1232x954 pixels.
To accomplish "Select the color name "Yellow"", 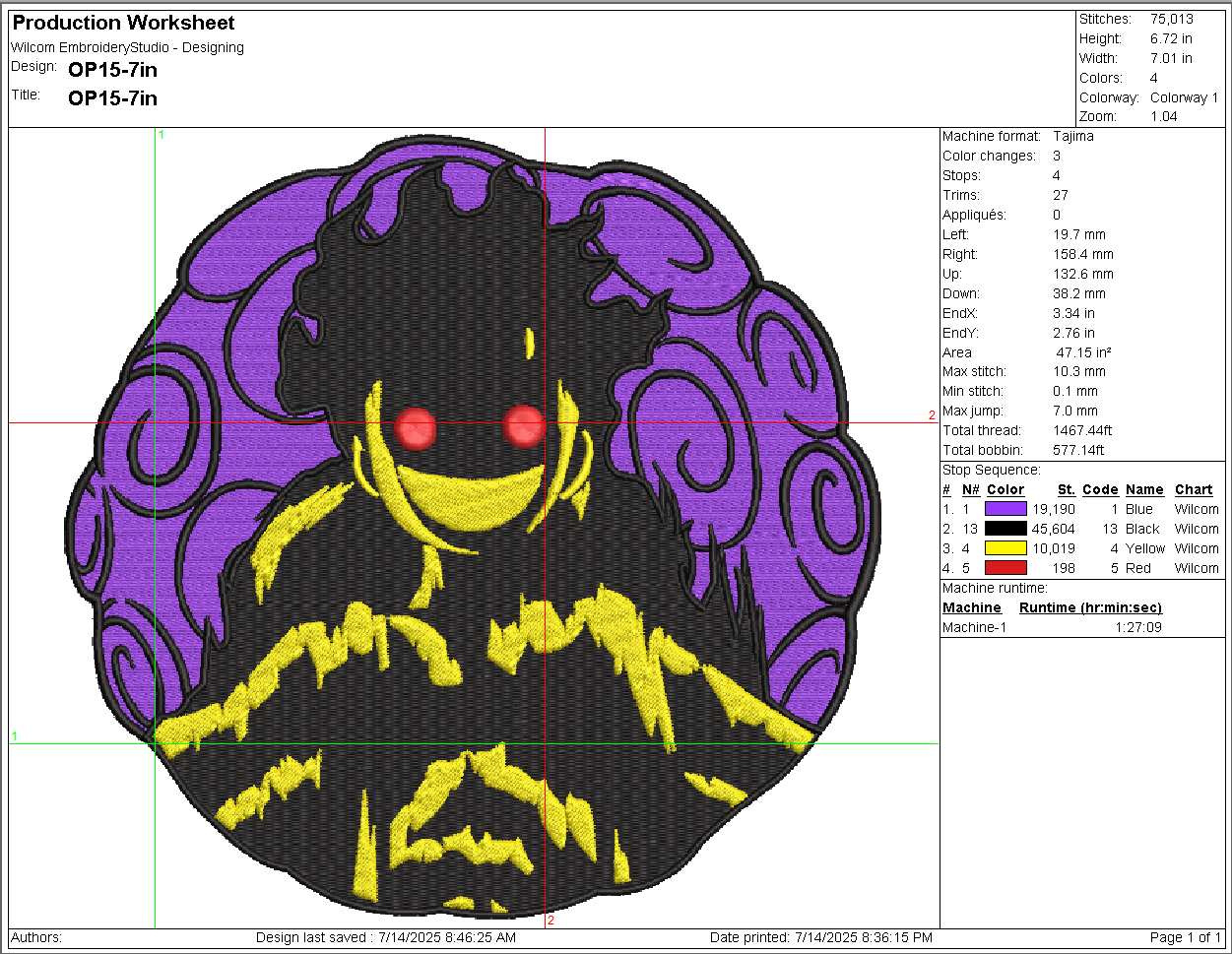I will [x=1145, y=548].
